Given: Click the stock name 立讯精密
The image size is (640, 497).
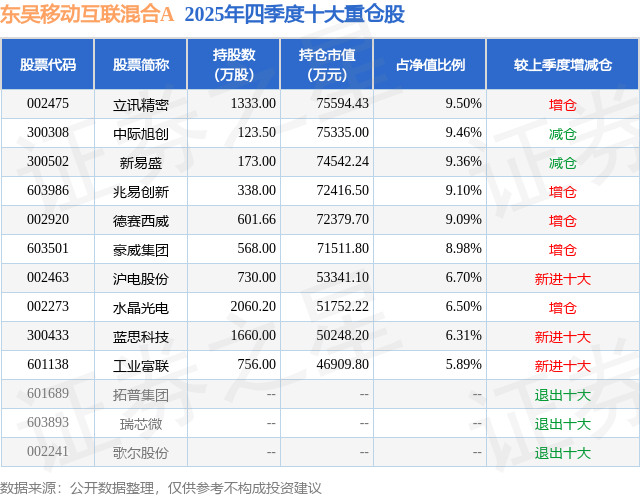Looking at the screenshot, I should (140, 104).
